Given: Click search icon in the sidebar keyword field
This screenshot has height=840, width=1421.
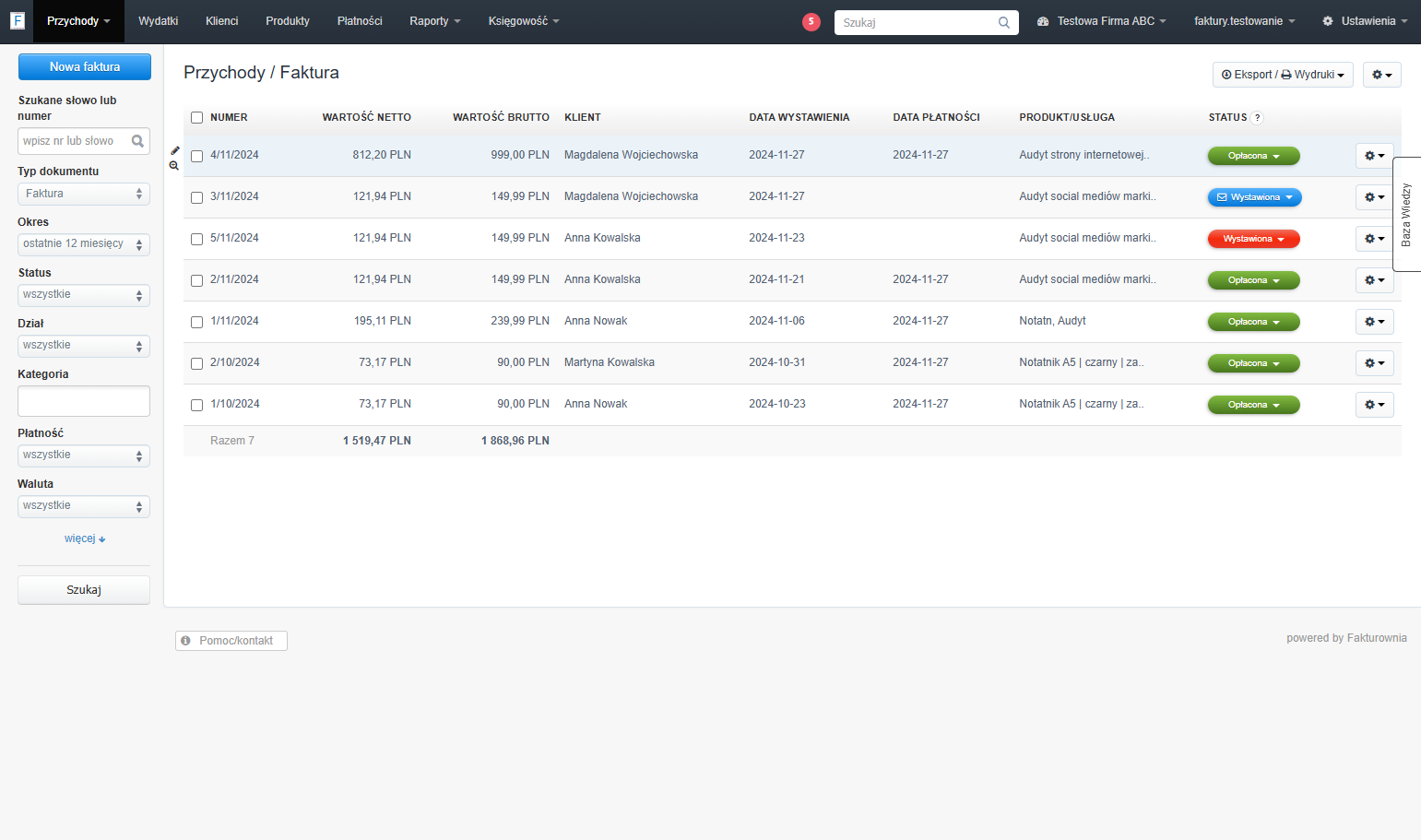Looking at the screenshot, I should point(137,141).
